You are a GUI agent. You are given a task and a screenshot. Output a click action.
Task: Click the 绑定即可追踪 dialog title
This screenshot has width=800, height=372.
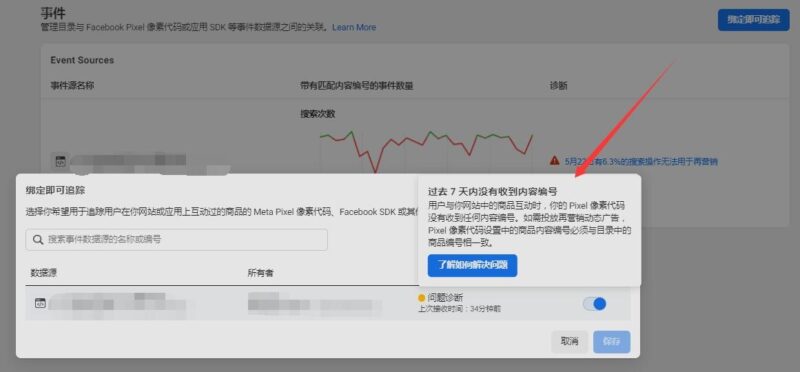(55, 191)
